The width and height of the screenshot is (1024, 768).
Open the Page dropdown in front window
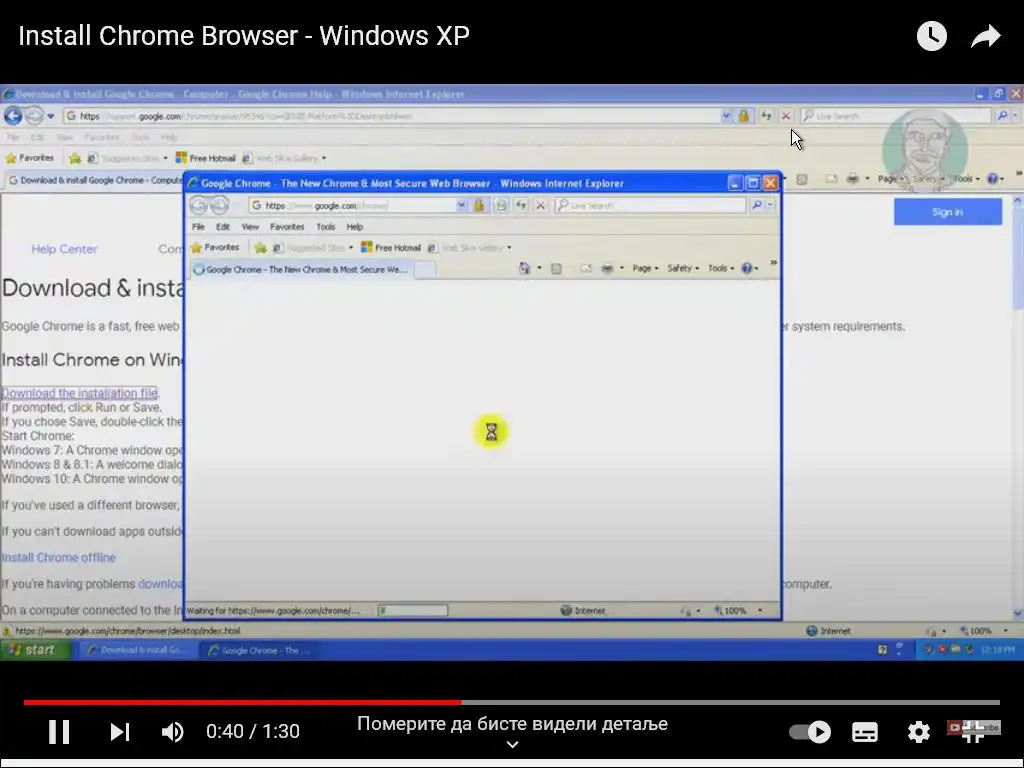click(x=645, y=268)
